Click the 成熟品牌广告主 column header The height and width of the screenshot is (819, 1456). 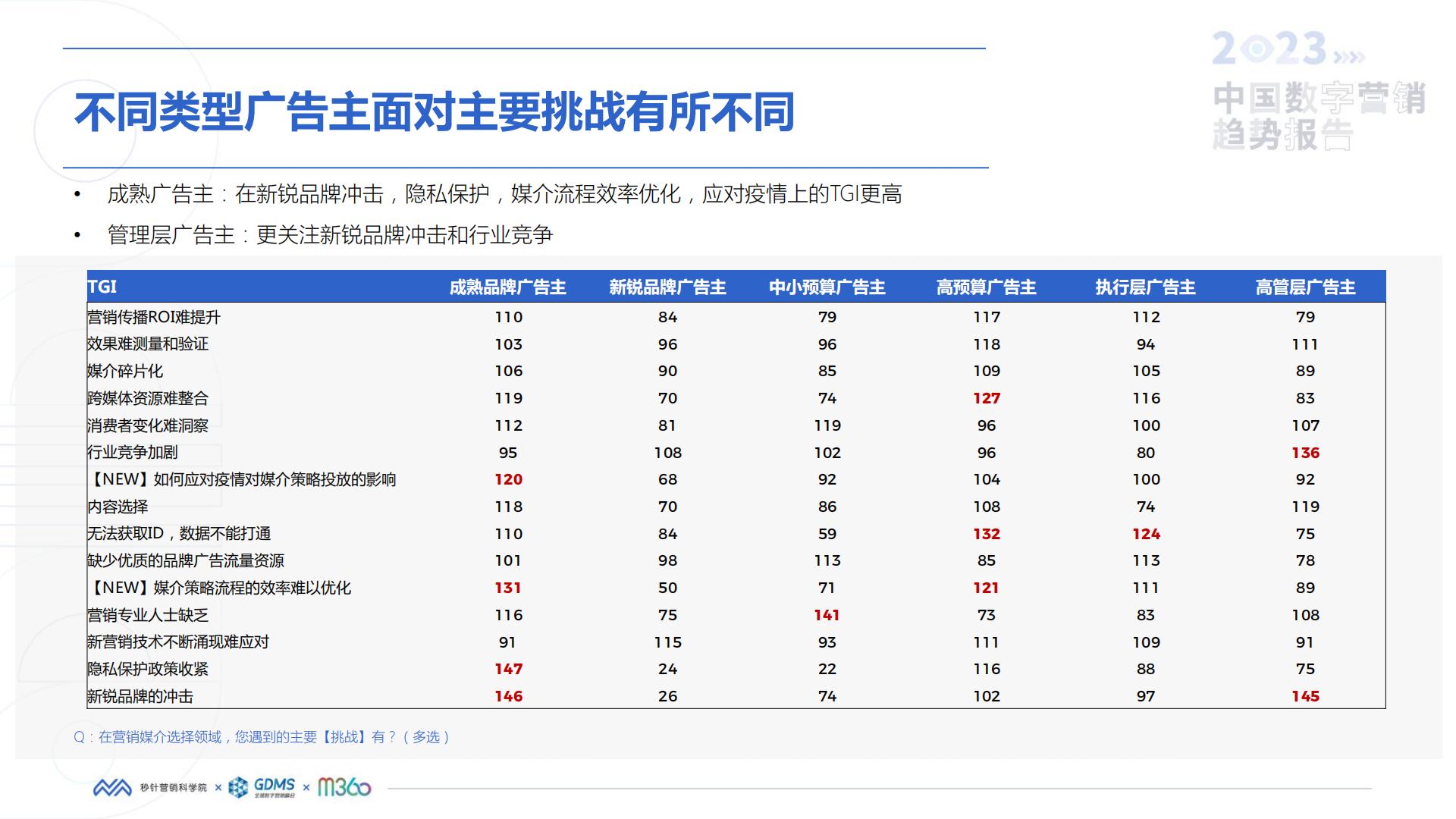(508, 287)
